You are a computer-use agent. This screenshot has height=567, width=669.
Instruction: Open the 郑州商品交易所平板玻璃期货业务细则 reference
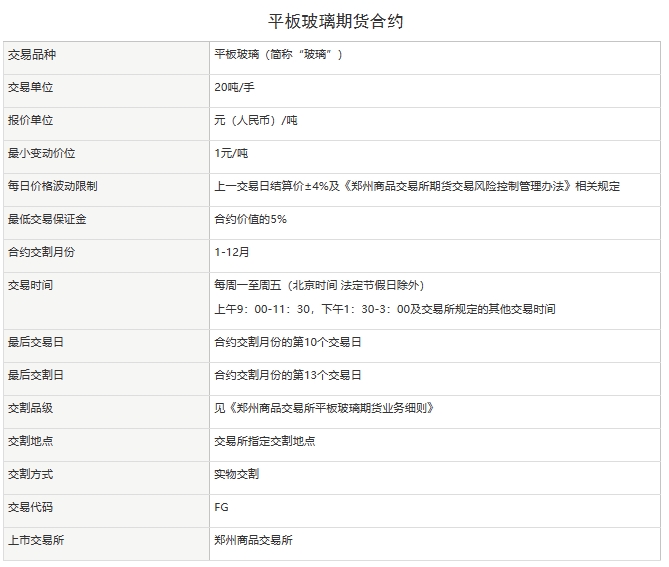(x=331, y=409)
